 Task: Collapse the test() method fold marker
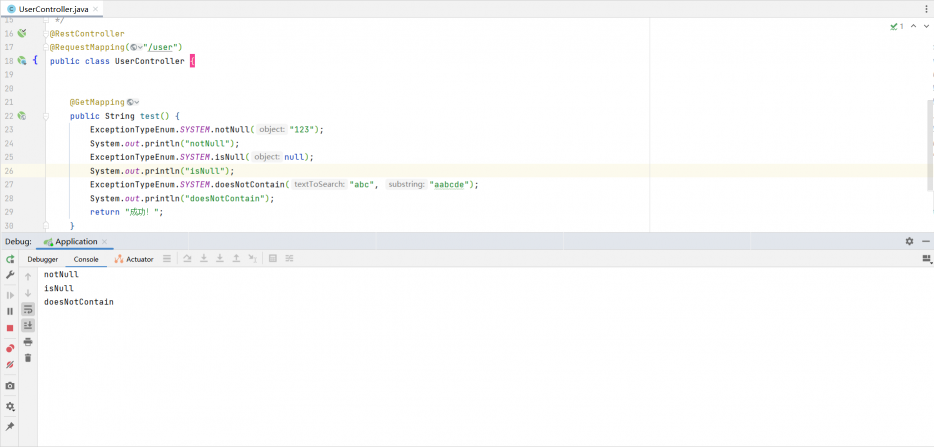click(x=37, y=116)
